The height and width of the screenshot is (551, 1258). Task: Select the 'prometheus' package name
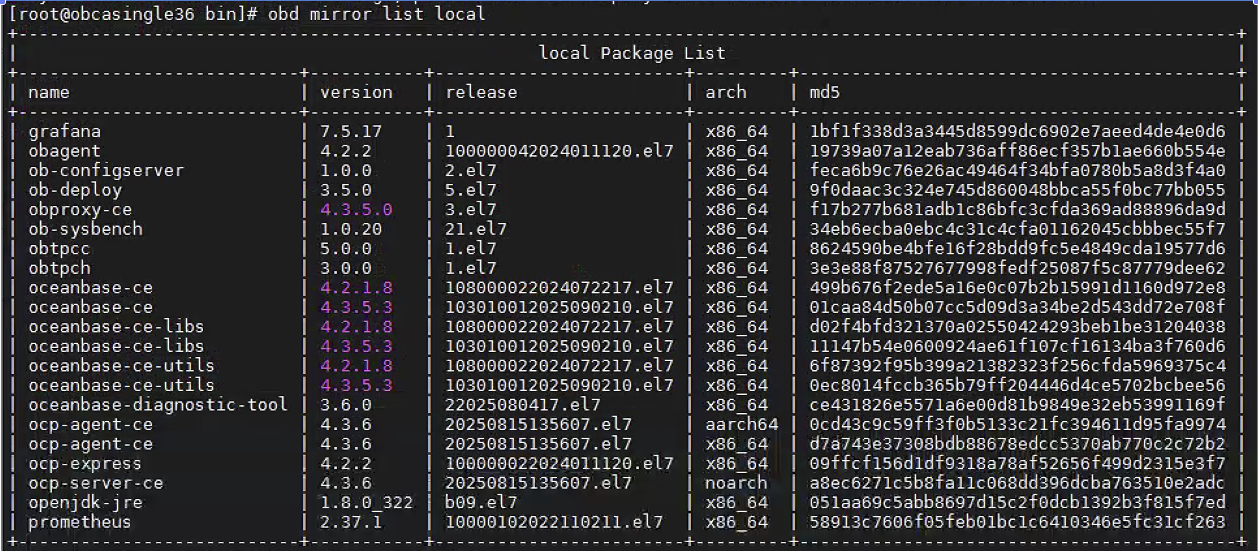[x=80, y=521]
